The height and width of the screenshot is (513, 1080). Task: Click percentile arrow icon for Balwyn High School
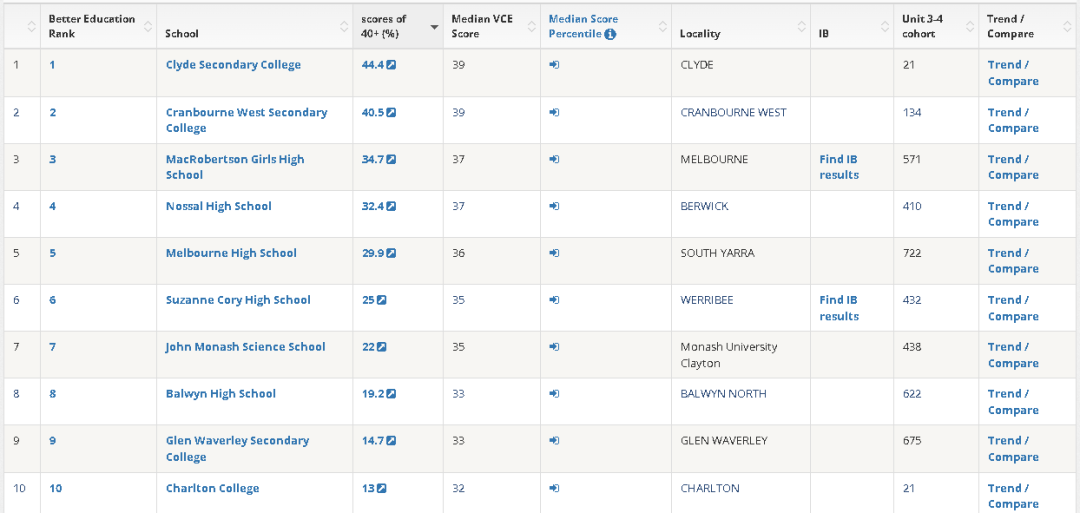pos(554,394)
